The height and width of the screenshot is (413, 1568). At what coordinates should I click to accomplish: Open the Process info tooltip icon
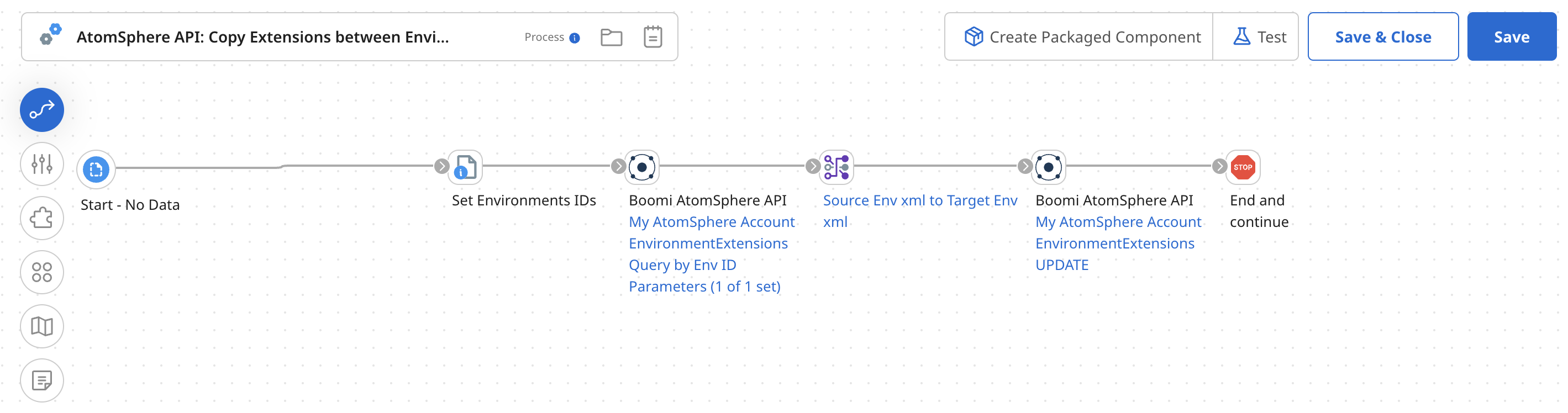click(x=575, y=37)
